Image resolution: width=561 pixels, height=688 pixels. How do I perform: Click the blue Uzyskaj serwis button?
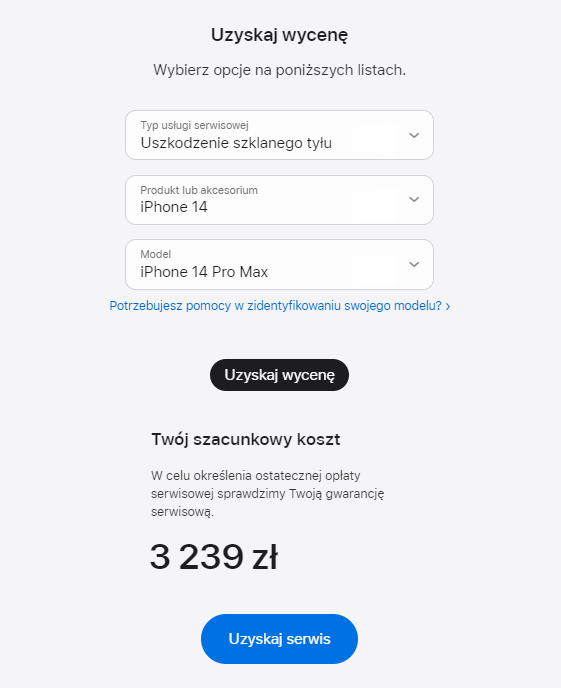point(279,639)
